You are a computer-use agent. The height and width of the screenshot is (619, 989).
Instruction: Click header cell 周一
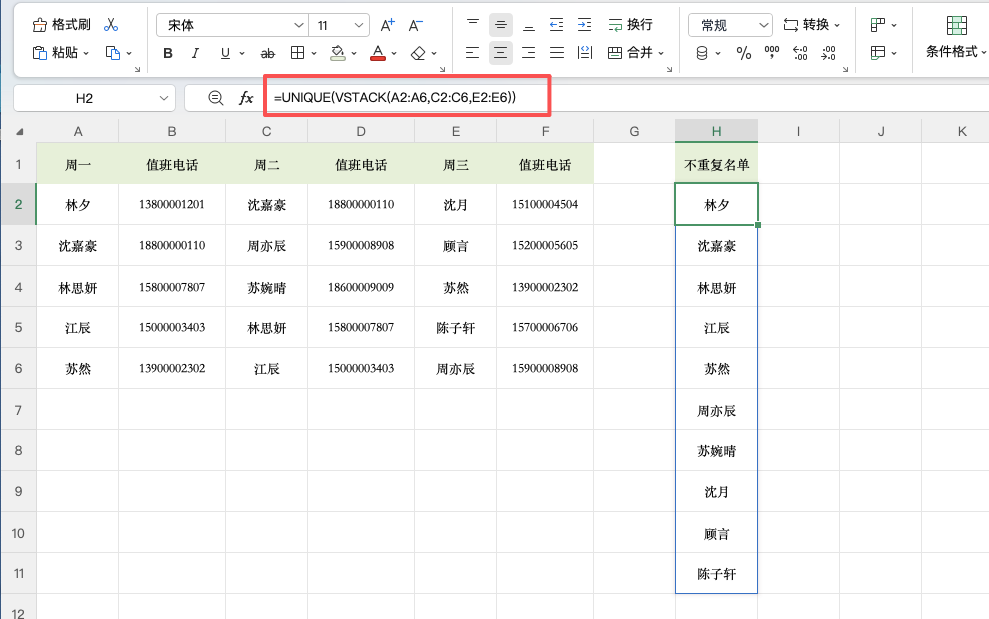pos(78,165)
